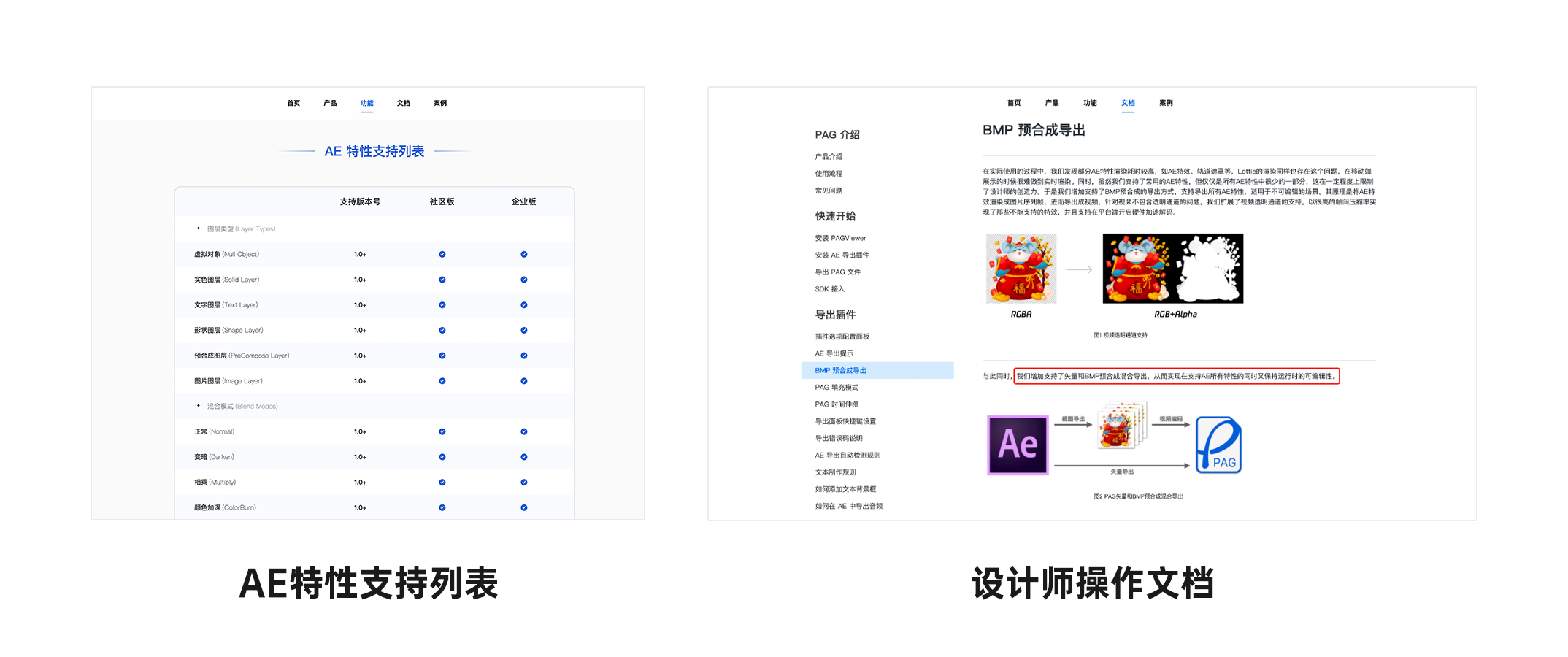This screenshot has height=657, width=1568.
Task: Open 如何添加文本背景框 sidebar link
Action: [x=845, y=489]
